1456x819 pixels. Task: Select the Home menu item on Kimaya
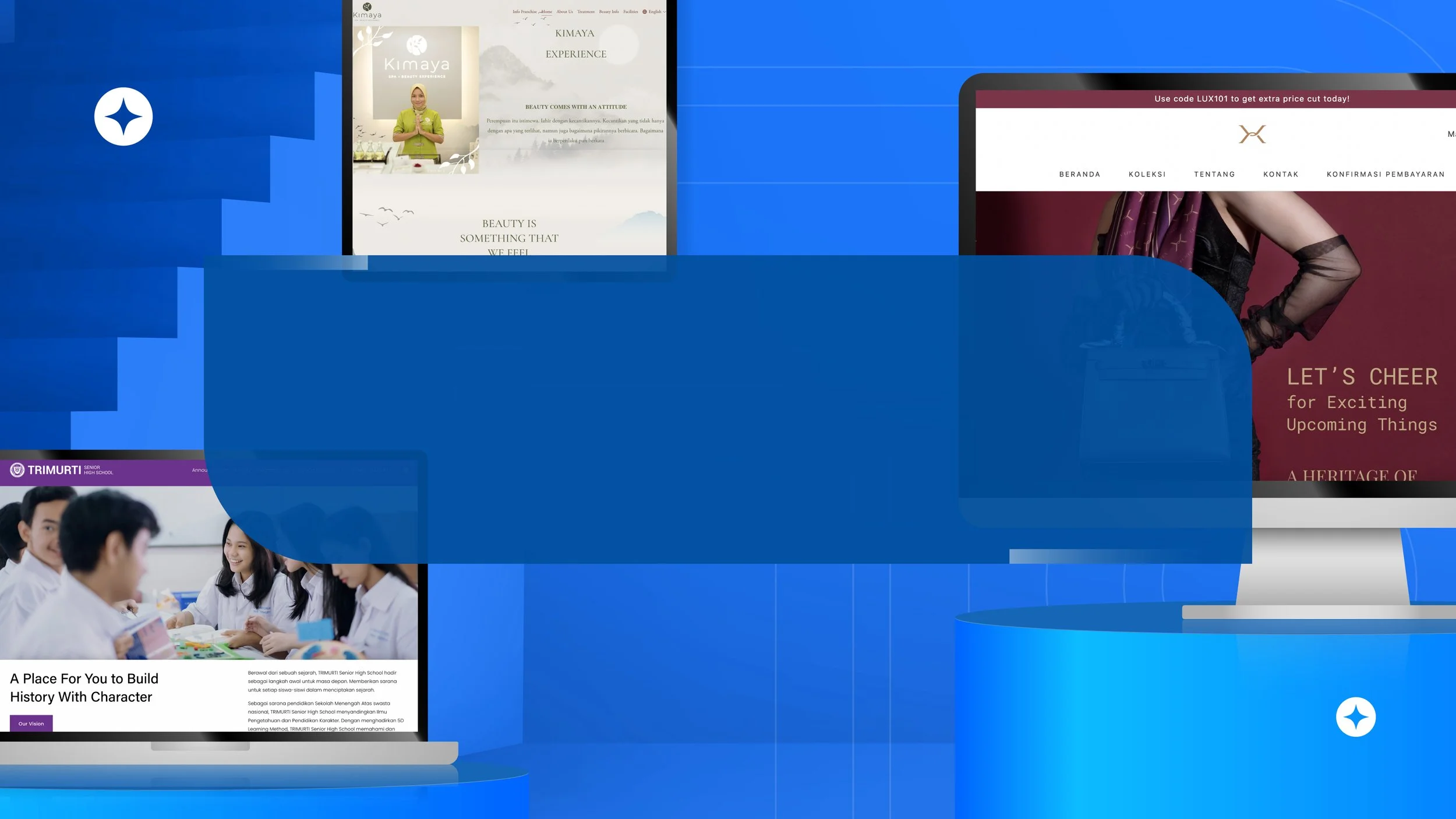pos(546,12)
